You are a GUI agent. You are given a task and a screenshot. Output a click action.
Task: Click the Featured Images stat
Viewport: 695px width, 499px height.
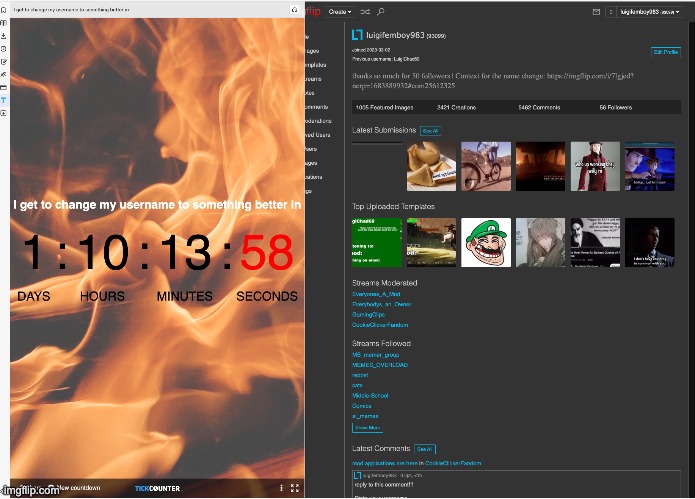384,107
